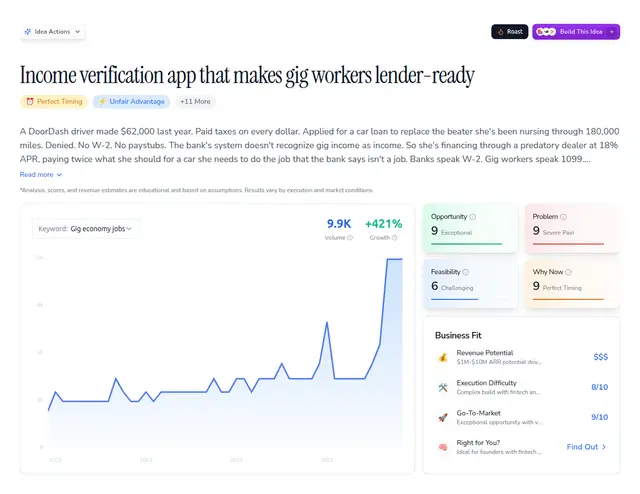Click the tools icon for Execution Difficulty
640x494 pixels.
(442, 387)
